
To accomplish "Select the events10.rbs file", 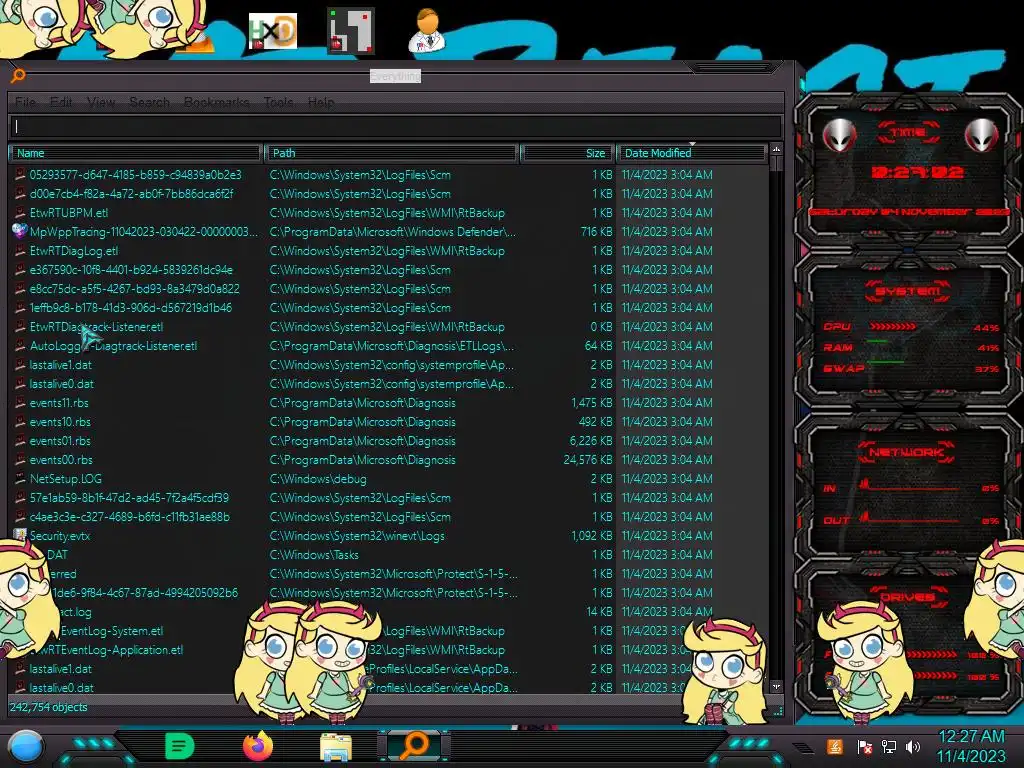I will coord(60,422).
